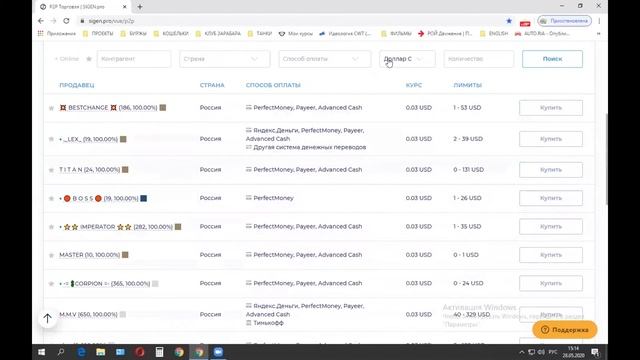640x360 pixels.
Task: Click the BESTCHANGE badge color square
Action: 163,108
